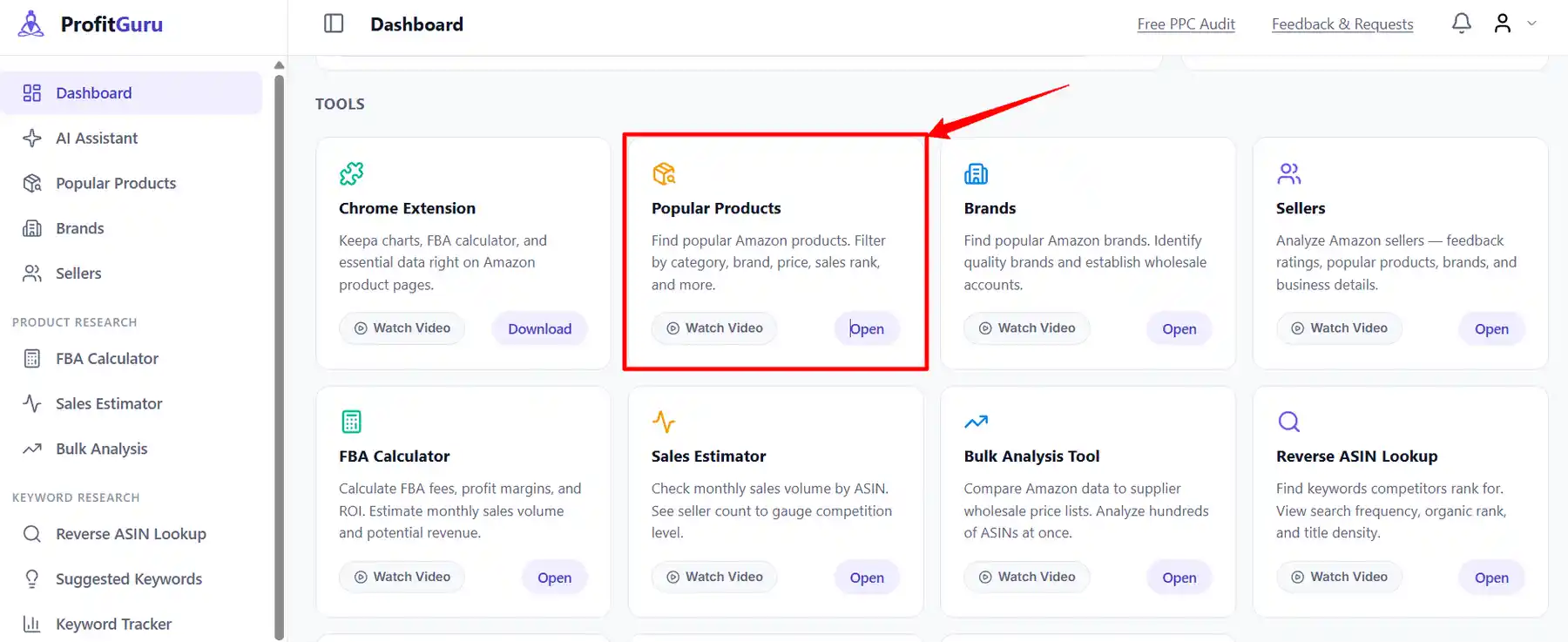This screenshot has width=1568, height=642.
Task: Click the Bulk Analysis Tool trend icon
Action: 976,422
